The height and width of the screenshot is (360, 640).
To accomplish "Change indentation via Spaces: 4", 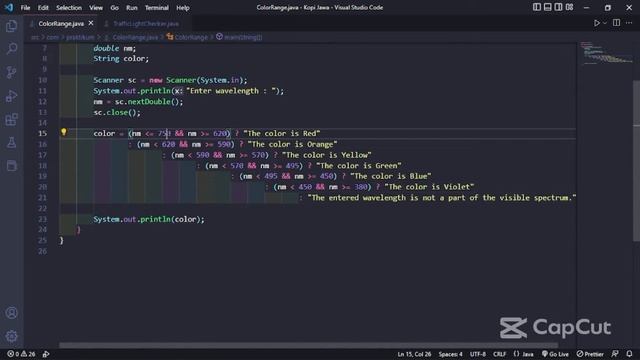I will pyautogui.click(x=451, y=354).
